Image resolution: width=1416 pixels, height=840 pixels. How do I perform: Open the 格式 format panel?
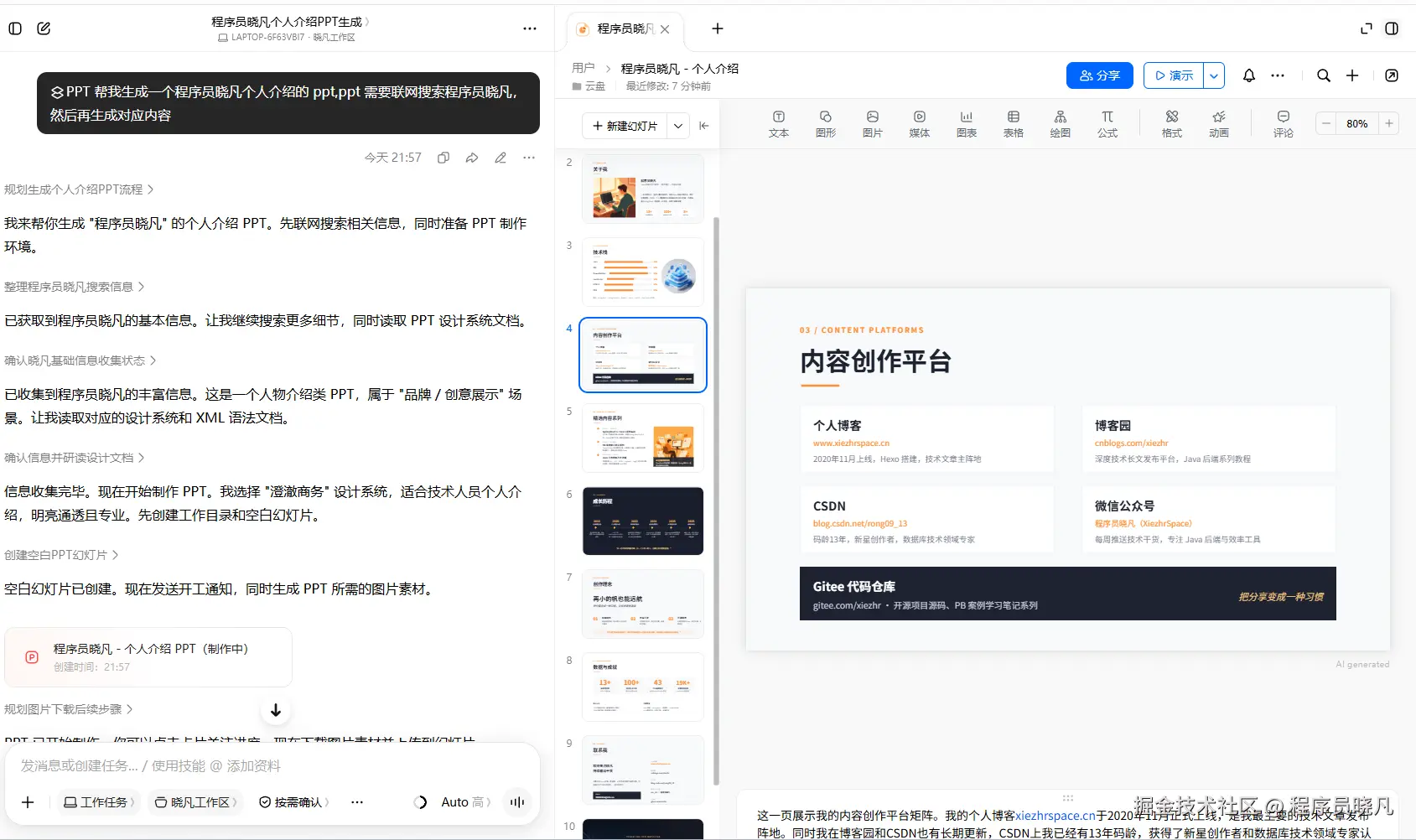[1172, 124]
